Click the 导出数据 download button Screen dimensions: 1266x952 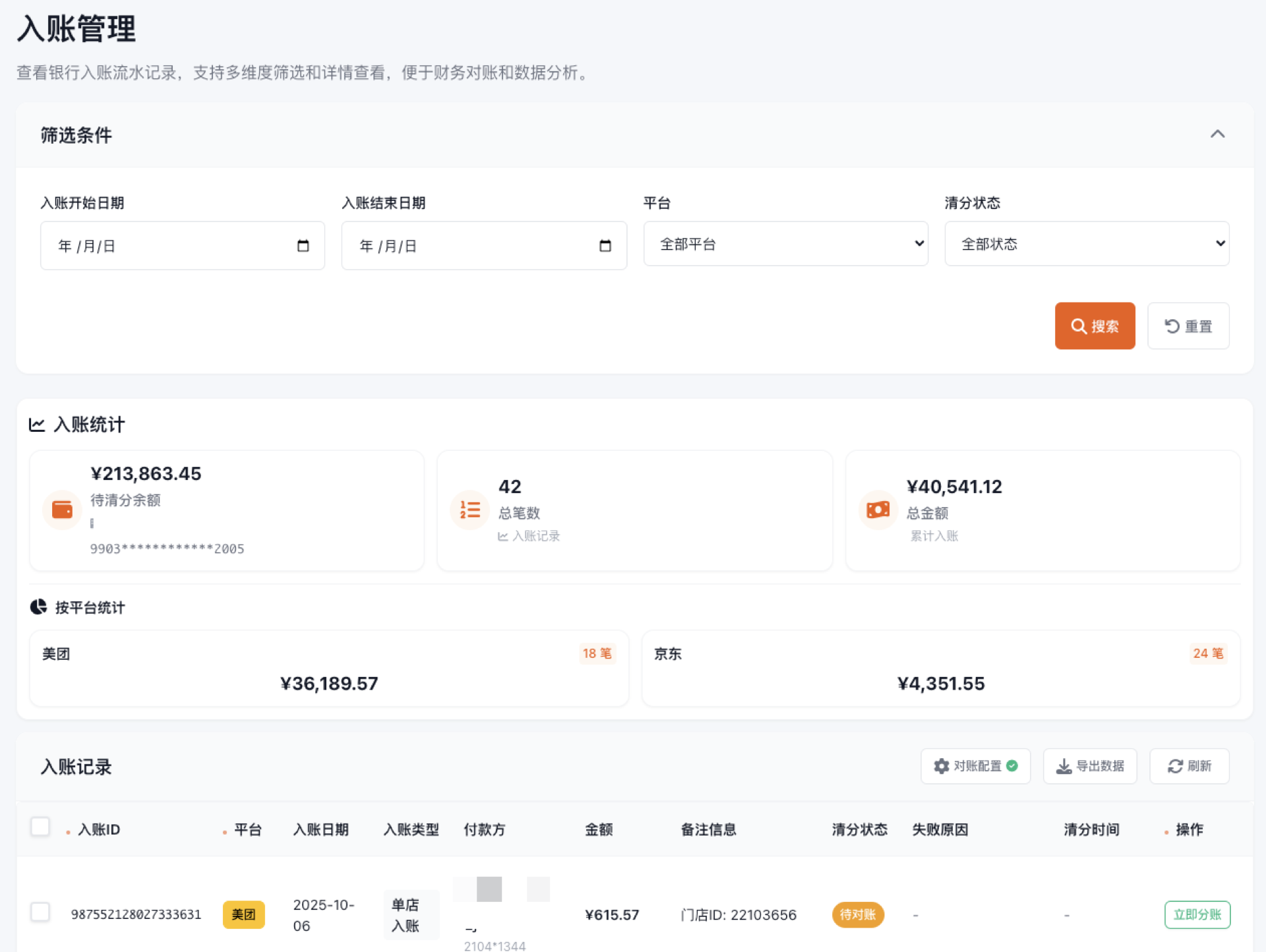1090,766
